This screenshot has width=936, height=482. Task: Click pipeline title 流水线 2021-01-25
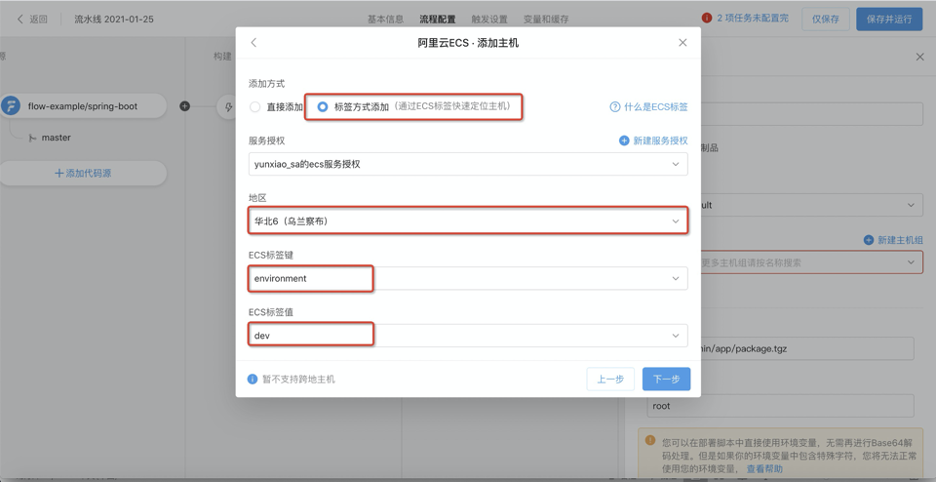[114, 19]
